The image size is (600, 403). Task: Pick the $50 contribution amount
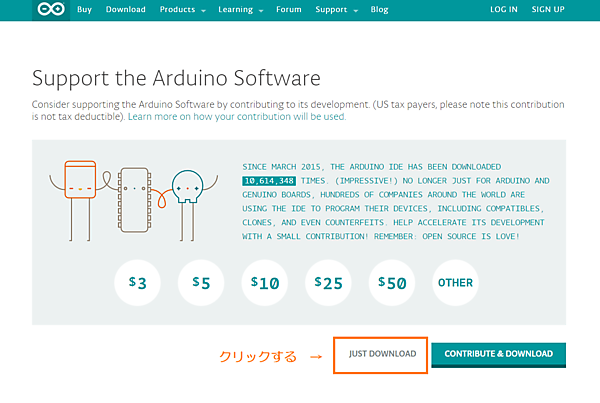tap(392, 283)
